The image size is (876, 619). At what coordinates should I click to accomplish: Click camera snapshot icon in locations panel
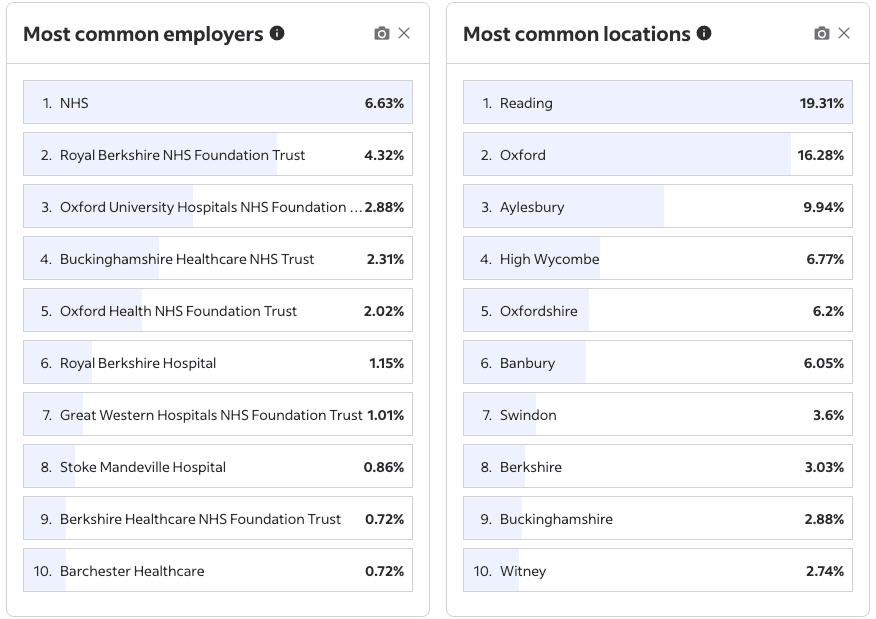coord(821,33)
